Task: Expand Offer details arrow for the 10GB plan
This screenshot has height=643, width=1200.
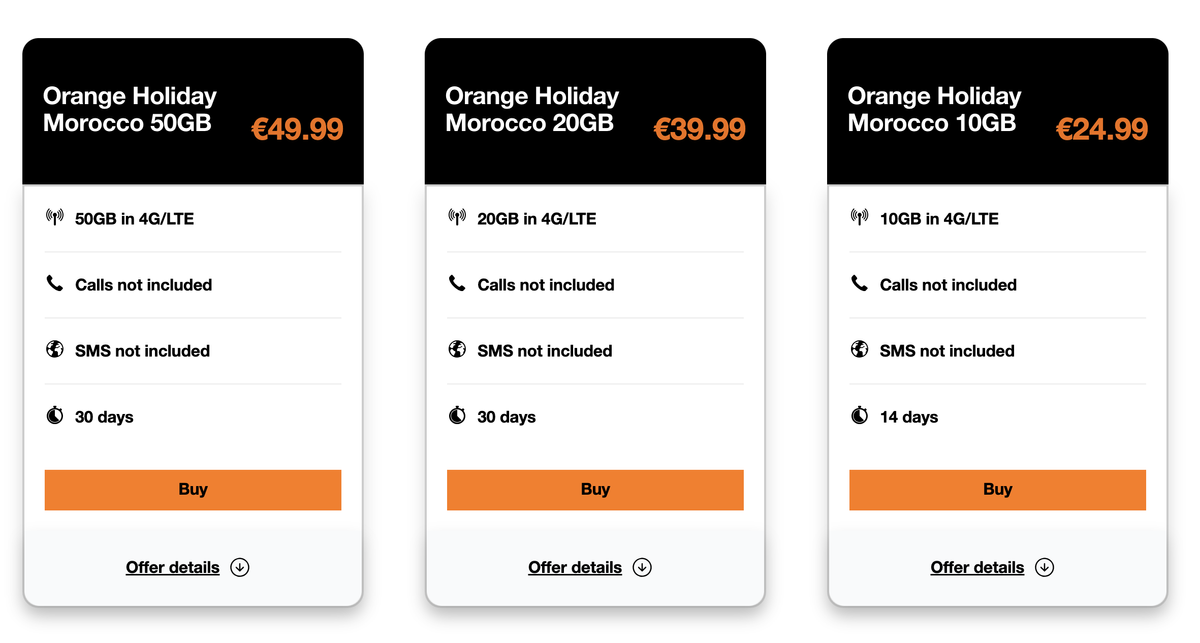Action: (x=1044, y=567)
